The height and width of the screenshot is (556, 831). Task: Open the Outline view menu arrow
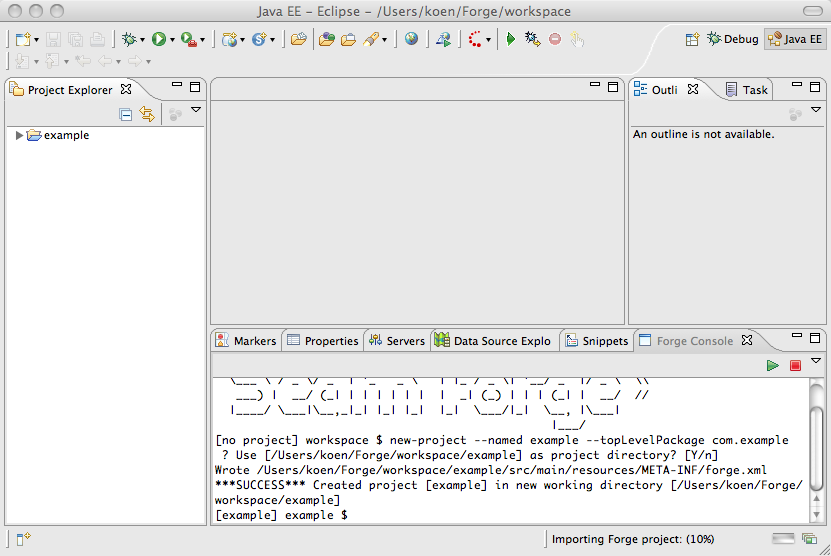(x=816, y=110)
